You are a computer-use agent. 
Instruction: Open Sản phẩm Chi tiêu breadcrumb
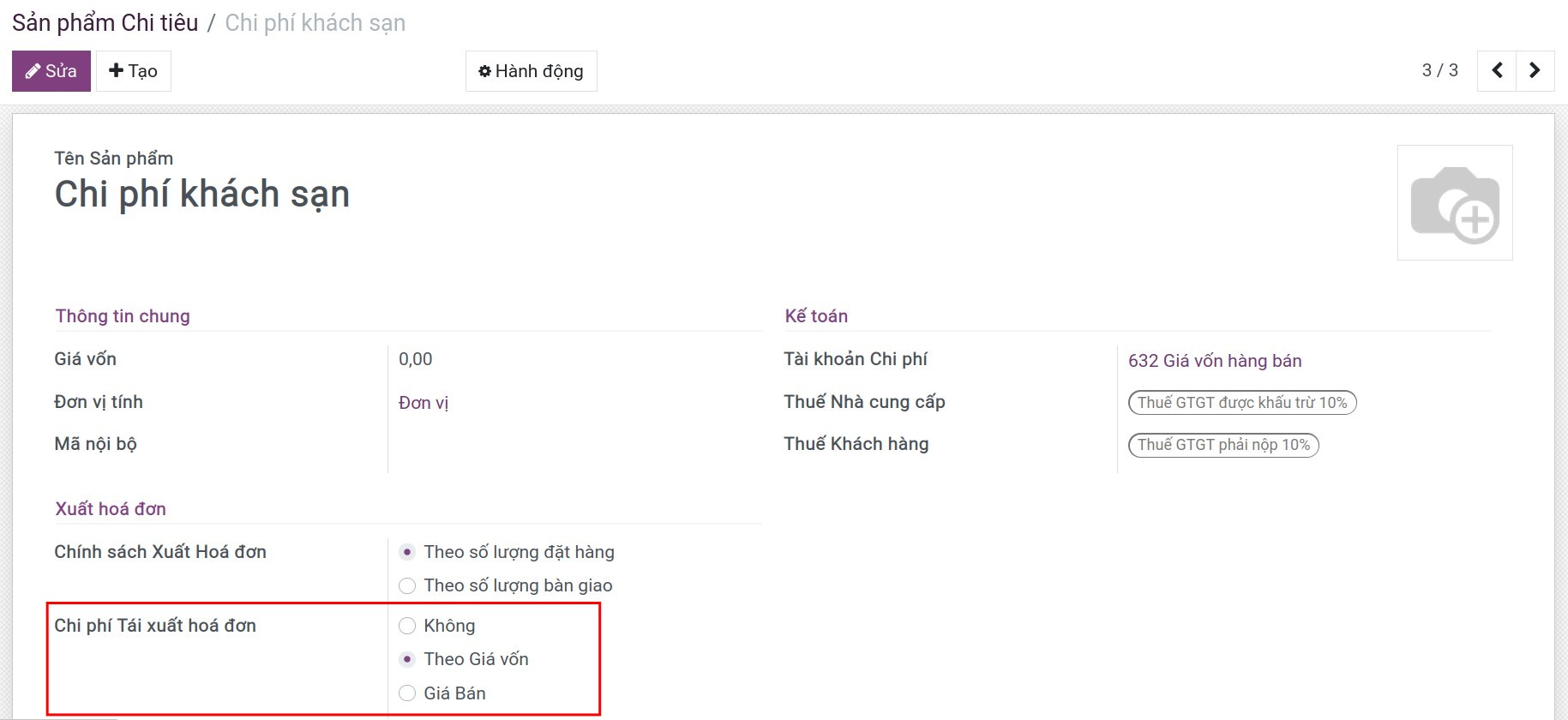(x=105, y=23)
